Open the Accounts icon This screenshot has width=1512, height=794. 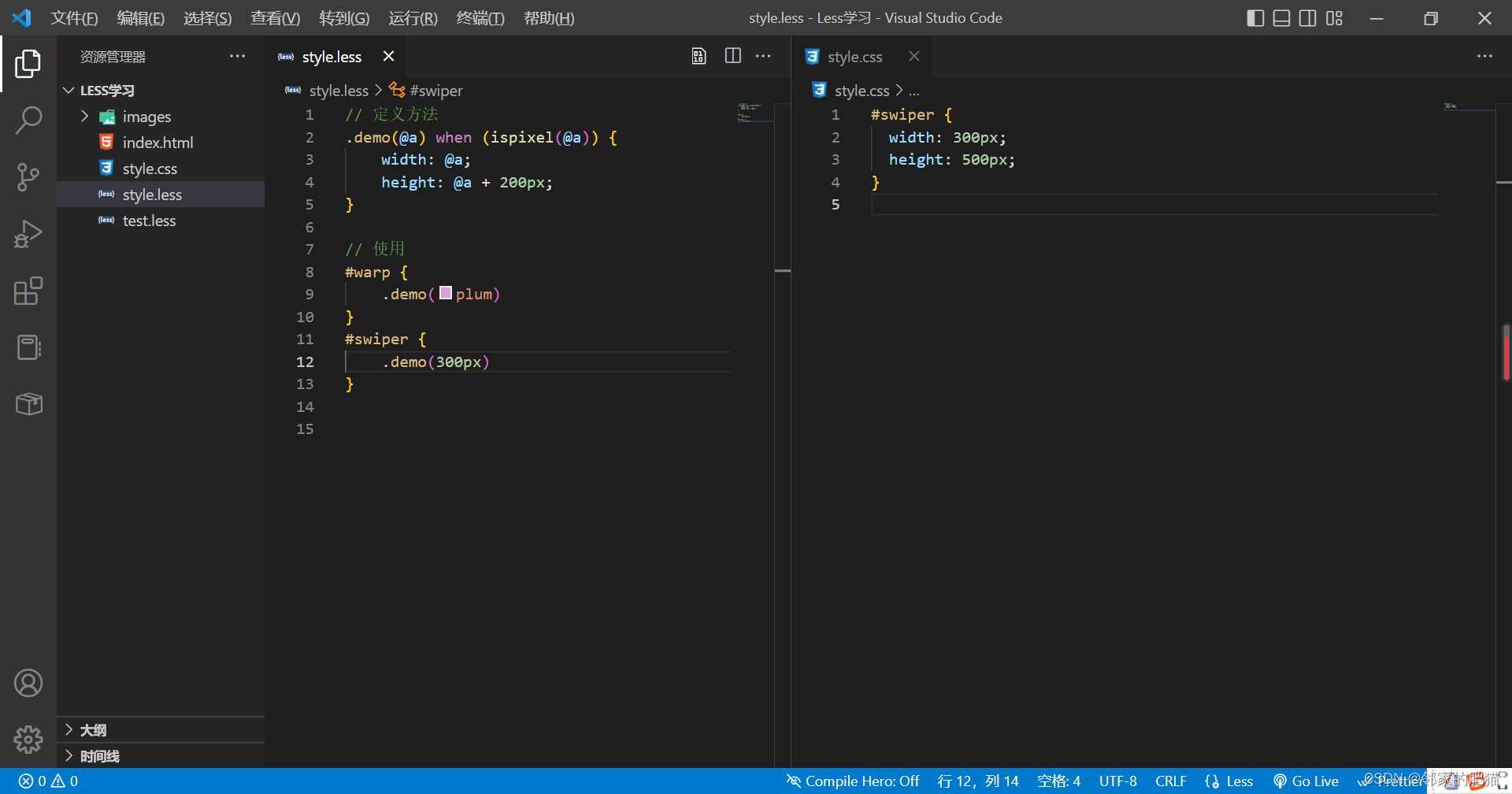coord(28,683)
